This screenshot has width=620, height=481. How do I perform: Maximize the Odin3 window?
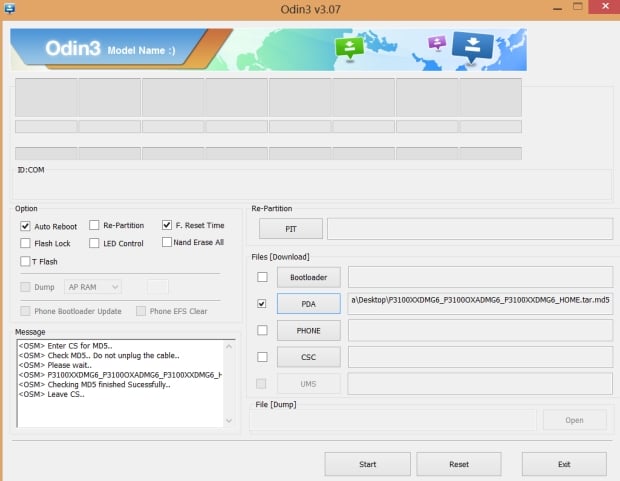click(578, 7)
